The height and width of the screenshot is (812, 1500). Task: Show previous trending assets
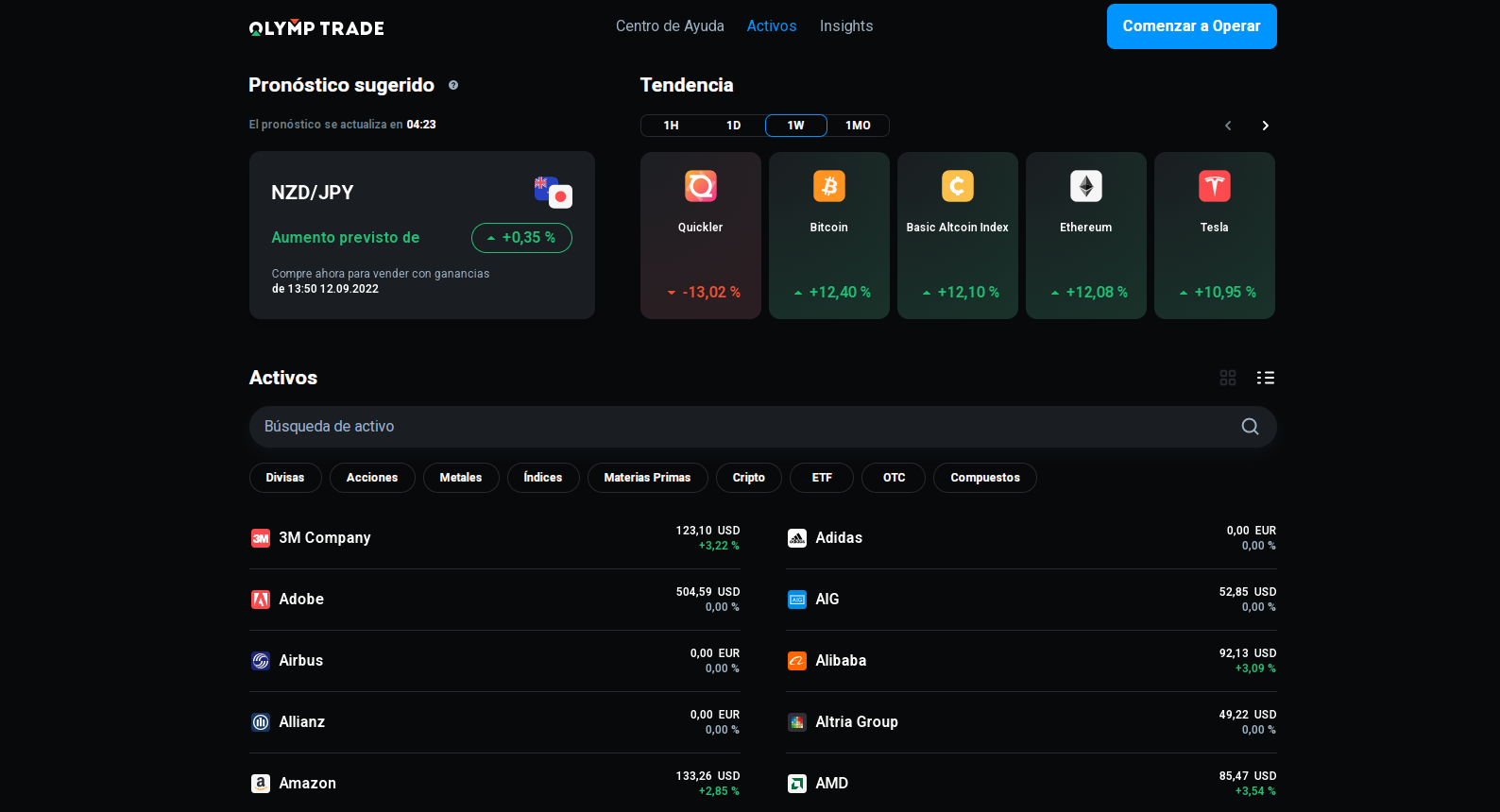pyautogui.click(x=1228, y=126)
